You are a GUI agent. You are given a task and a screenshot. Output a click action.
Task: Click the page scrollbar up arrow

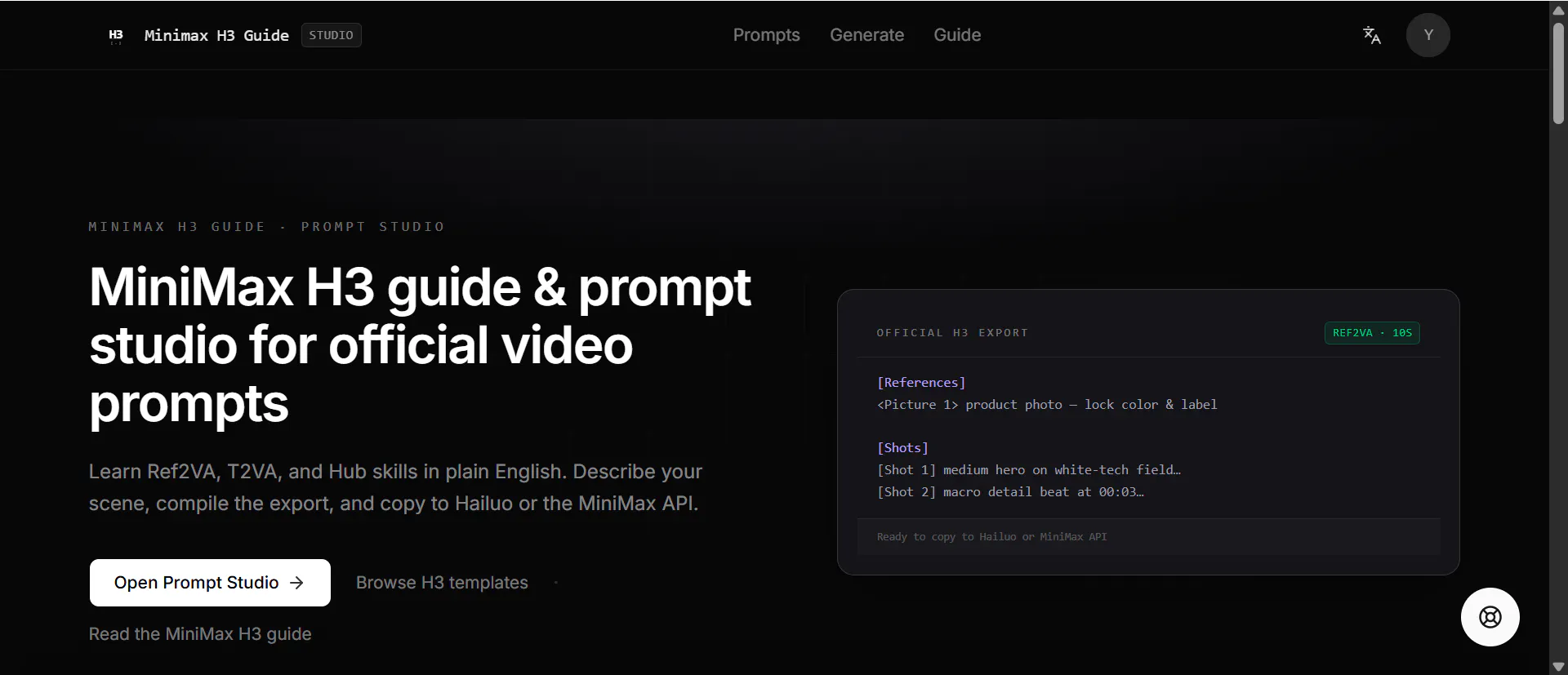[x=1558, y=9]
